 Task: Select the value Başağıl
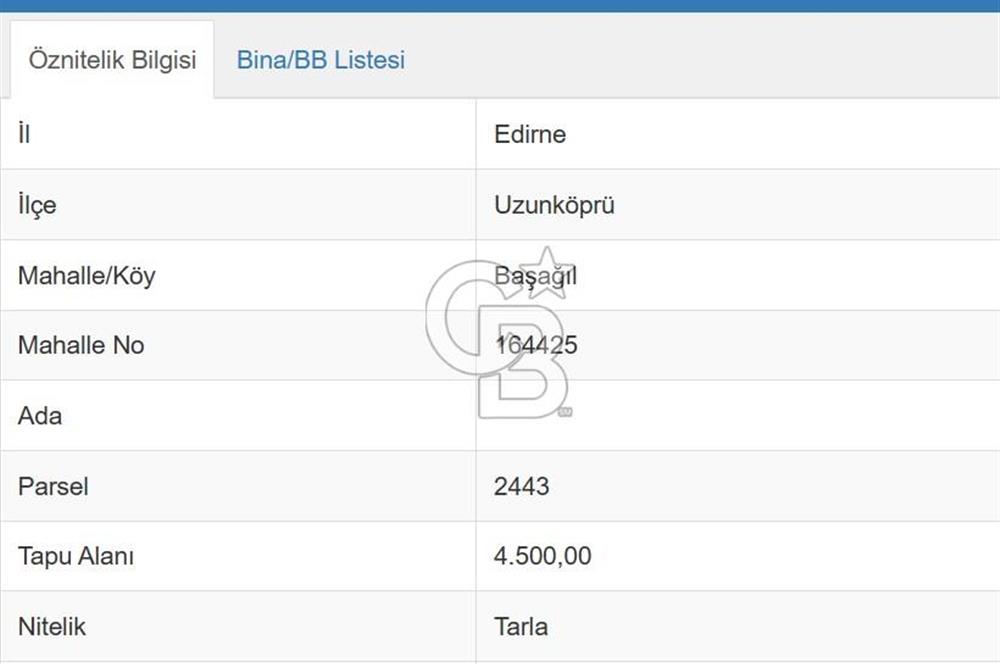click(536, 276)
